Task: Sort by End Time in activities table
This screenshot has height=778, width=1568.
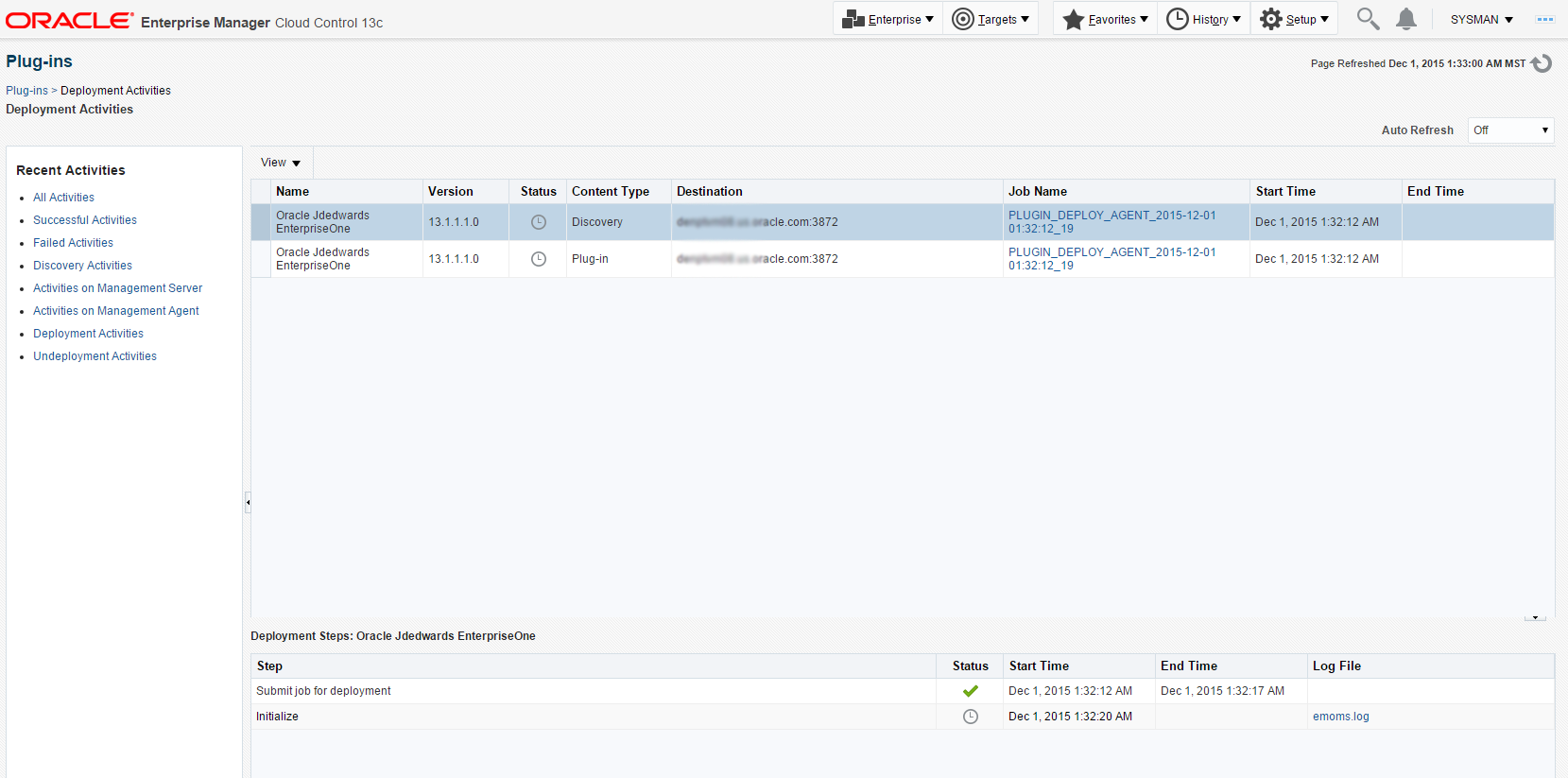Action: pyautogui.click(x=1477, y=192)
